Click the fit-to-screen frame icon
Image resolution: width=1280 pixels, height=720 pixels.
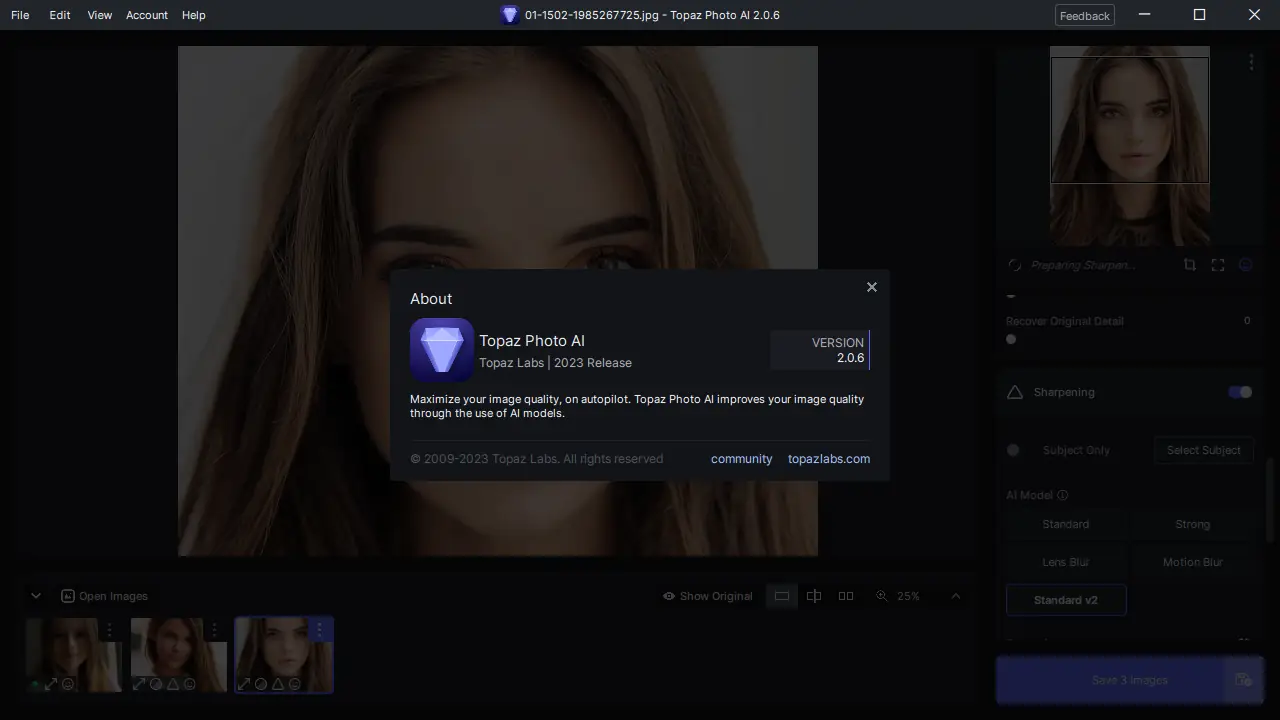[x=1218, y=265]
